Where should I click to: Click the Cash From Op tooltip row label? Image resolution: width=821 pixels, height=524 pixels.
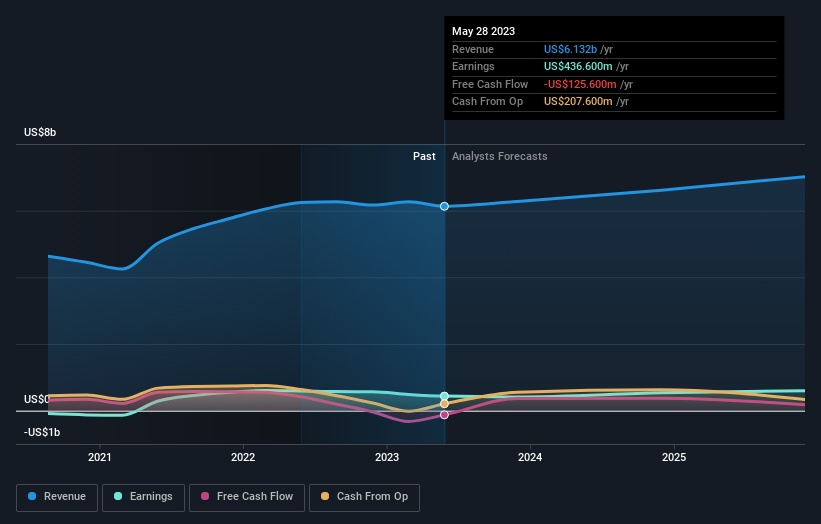tap(487, 102)
